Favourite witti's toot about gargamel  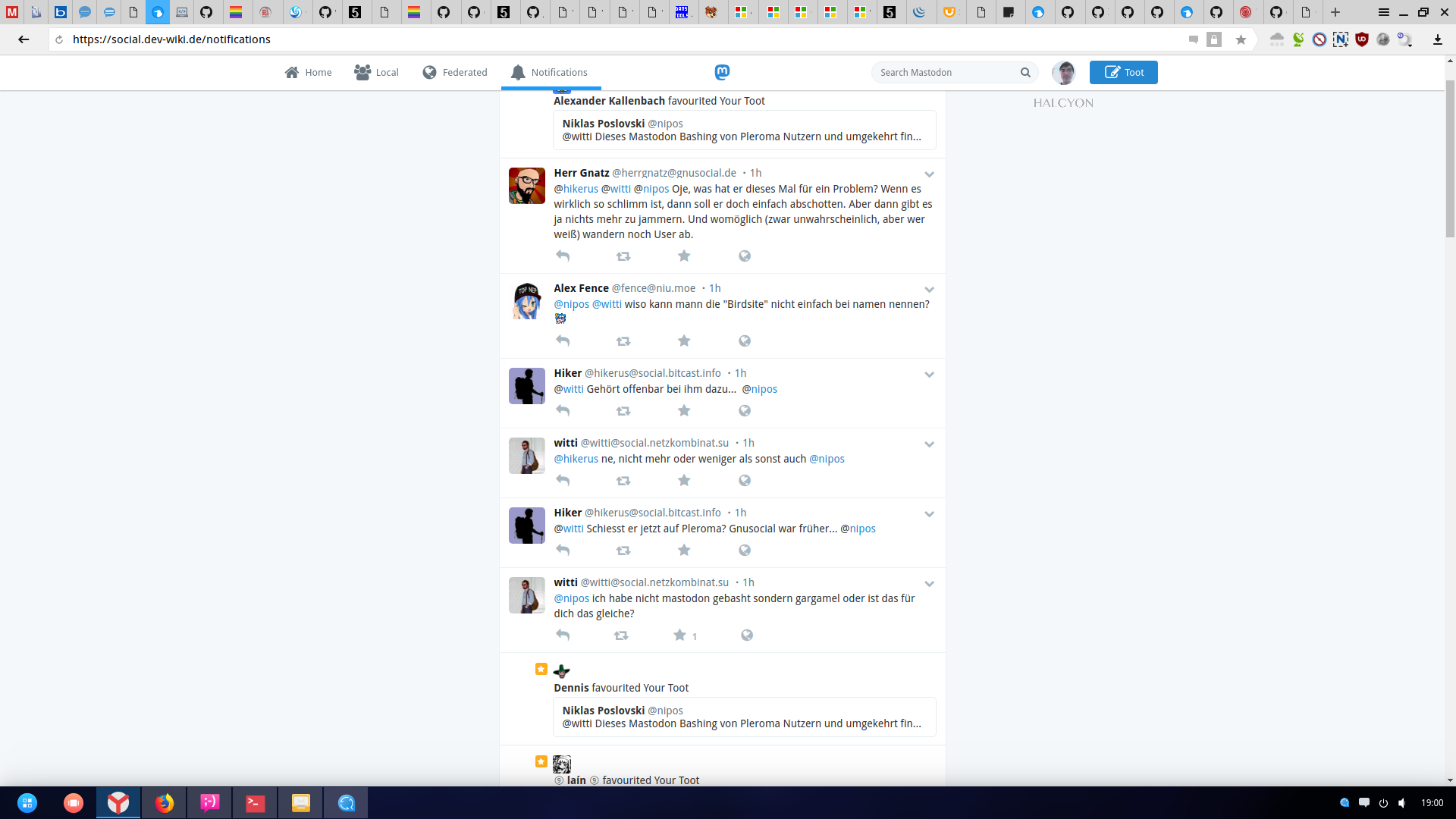(679, 635)
